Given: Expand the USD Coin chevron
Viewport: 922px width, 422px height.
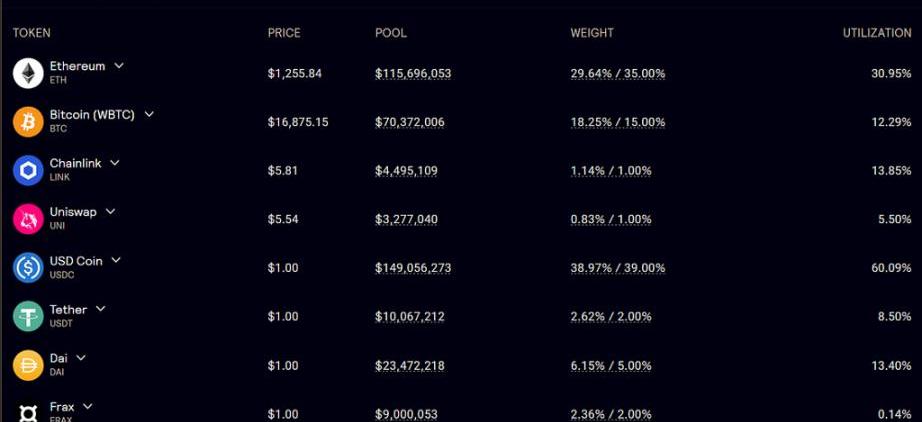Looking at the screenshot, I should [116, 260].
